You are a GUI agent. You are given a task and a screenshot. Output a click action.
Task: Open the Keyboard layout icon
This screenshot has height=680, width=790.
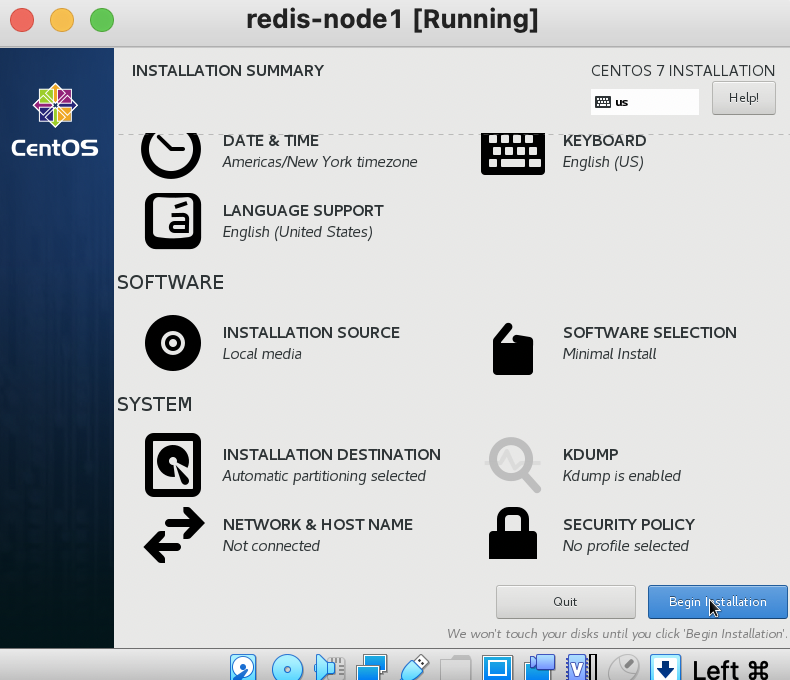click(x=512, y=154)
